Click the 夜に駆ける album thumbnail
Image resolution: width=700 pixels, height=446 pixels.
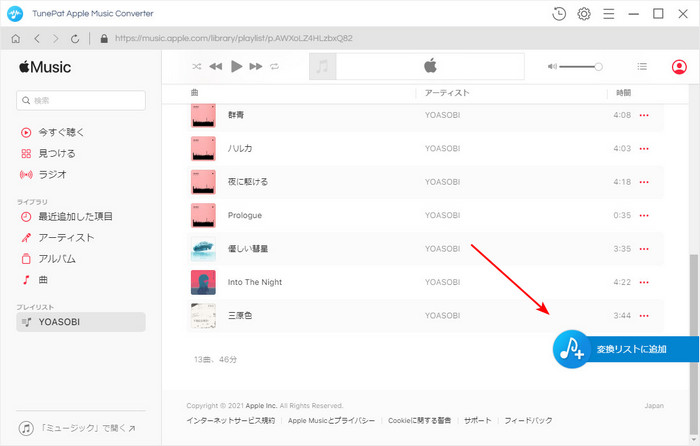pyautogui.click(x=203, y=182)
